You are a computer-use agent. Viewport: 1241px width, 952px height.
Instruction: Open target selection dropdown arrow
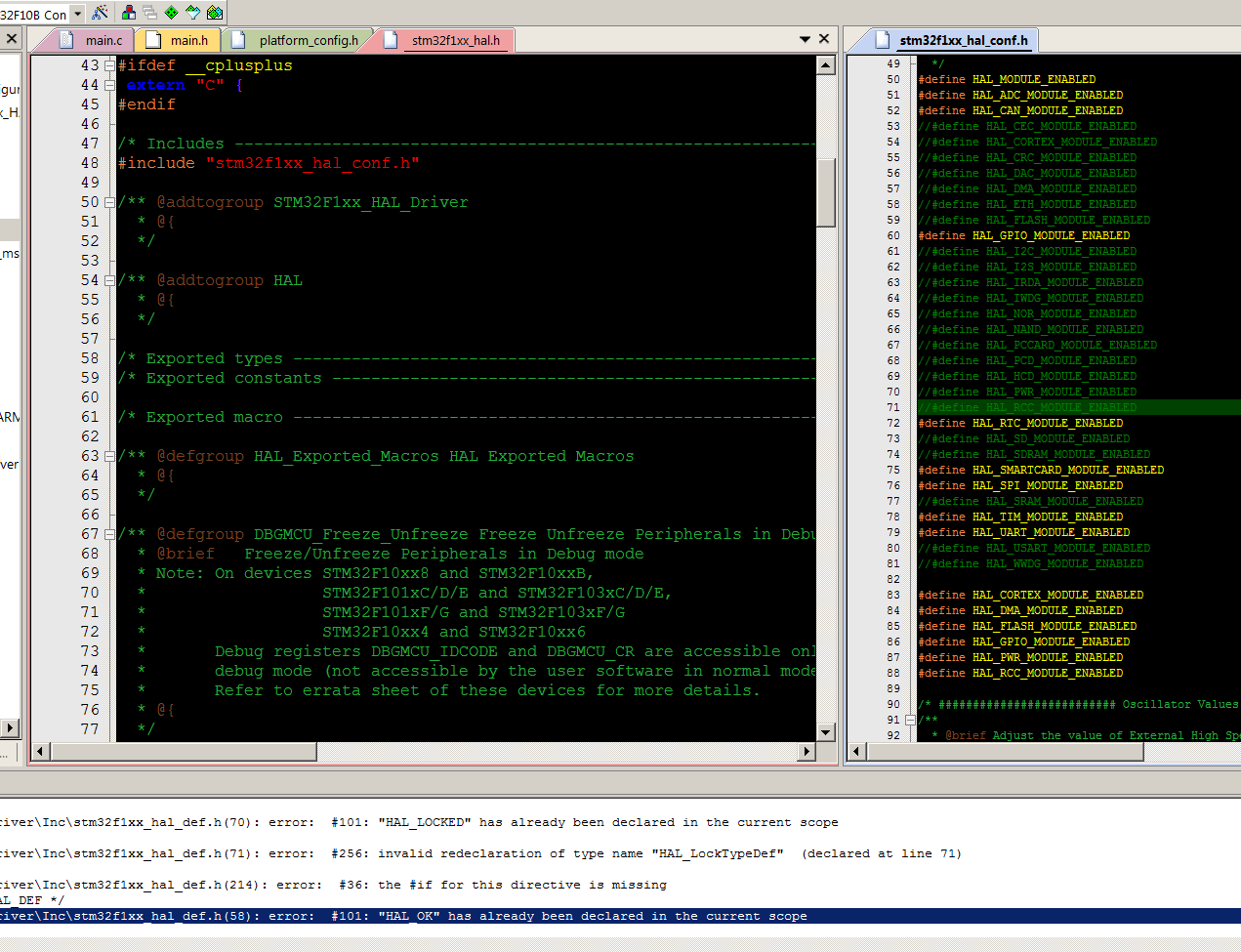[78, 14]
